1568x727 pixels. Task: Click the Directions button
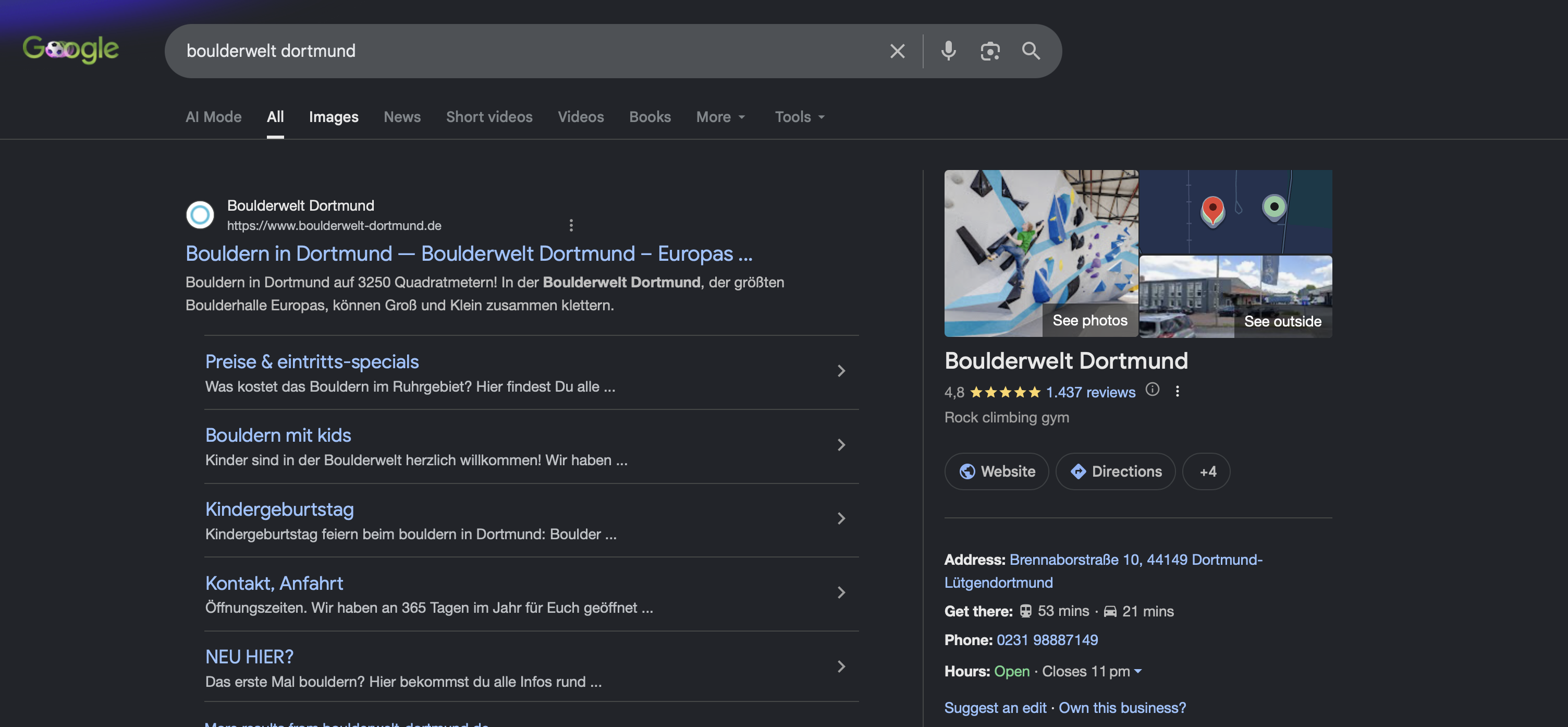click(x=1115, y=471)
